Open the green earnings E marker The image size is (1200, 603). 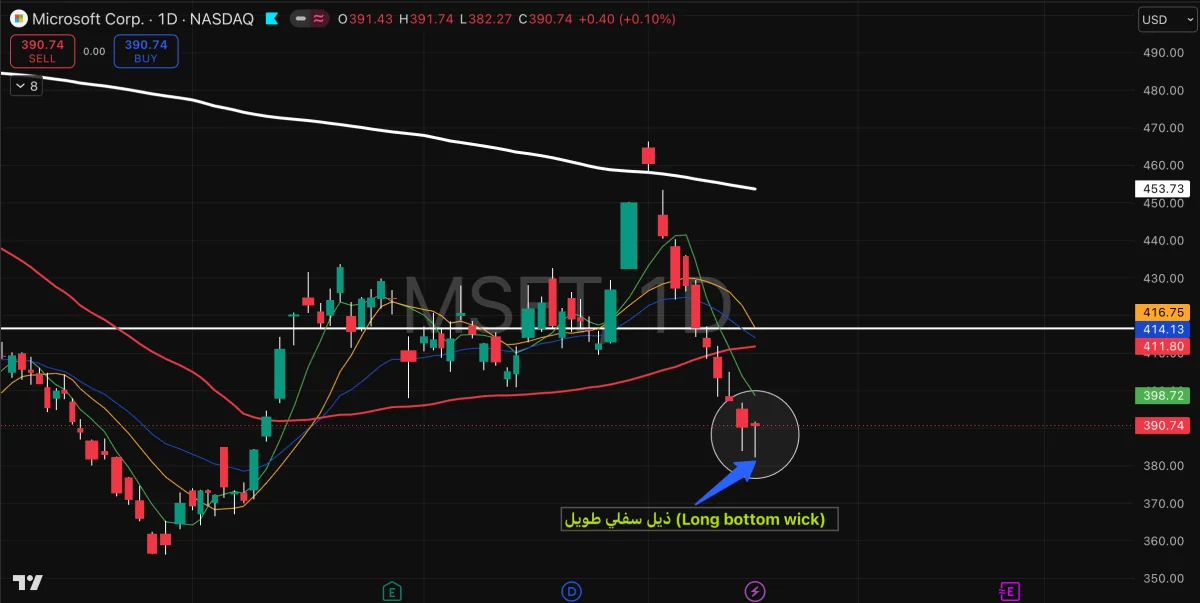point(392,591)
